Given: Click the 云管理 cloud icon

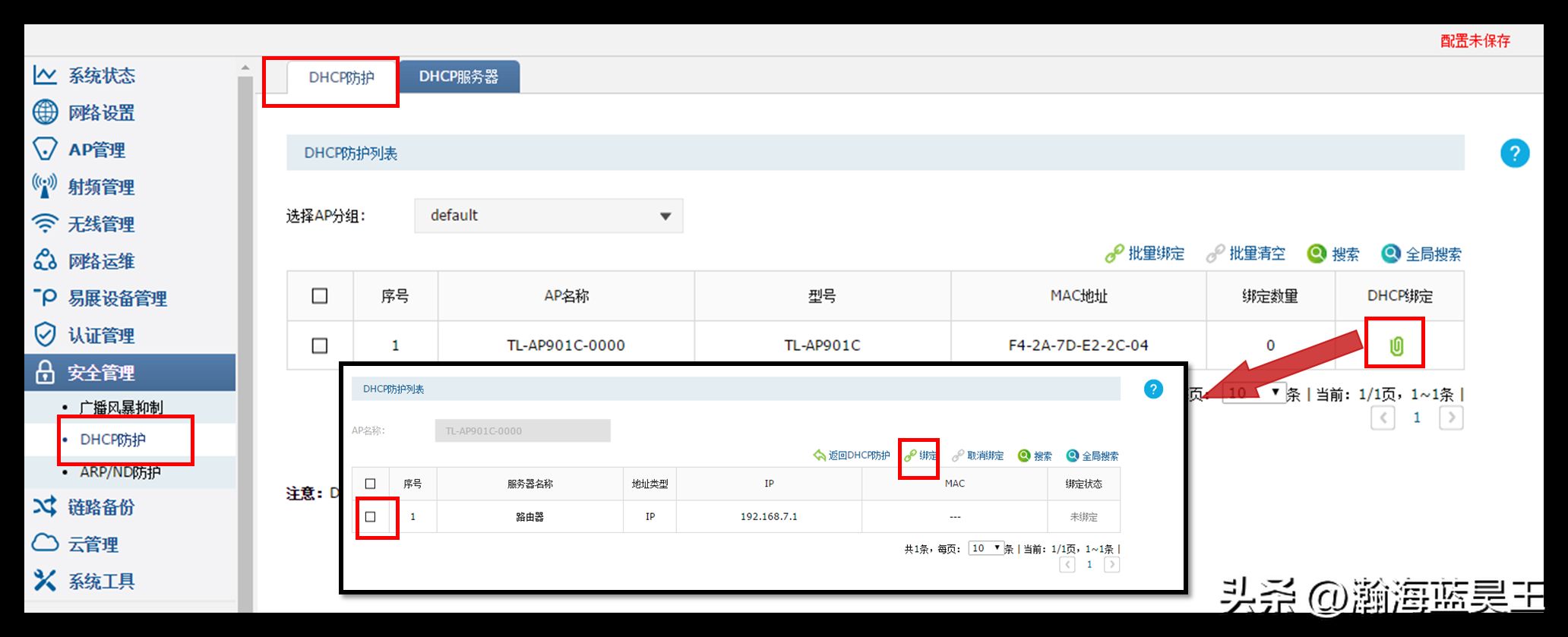Looking at the screenshot, I should (45, 543).
